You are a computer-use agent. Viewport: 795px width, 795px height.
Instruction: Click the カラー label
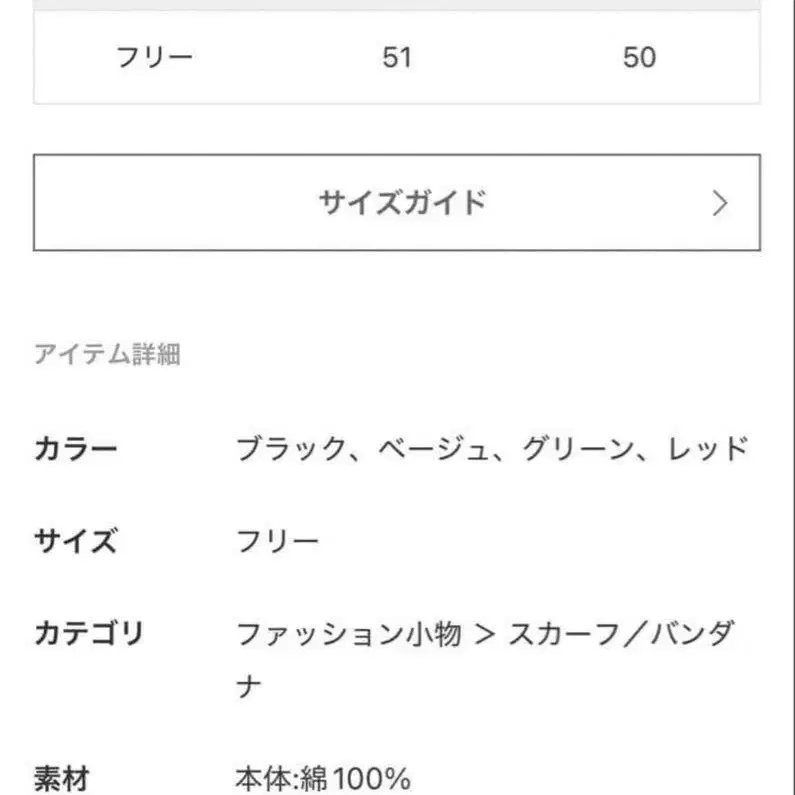point(76,449)
